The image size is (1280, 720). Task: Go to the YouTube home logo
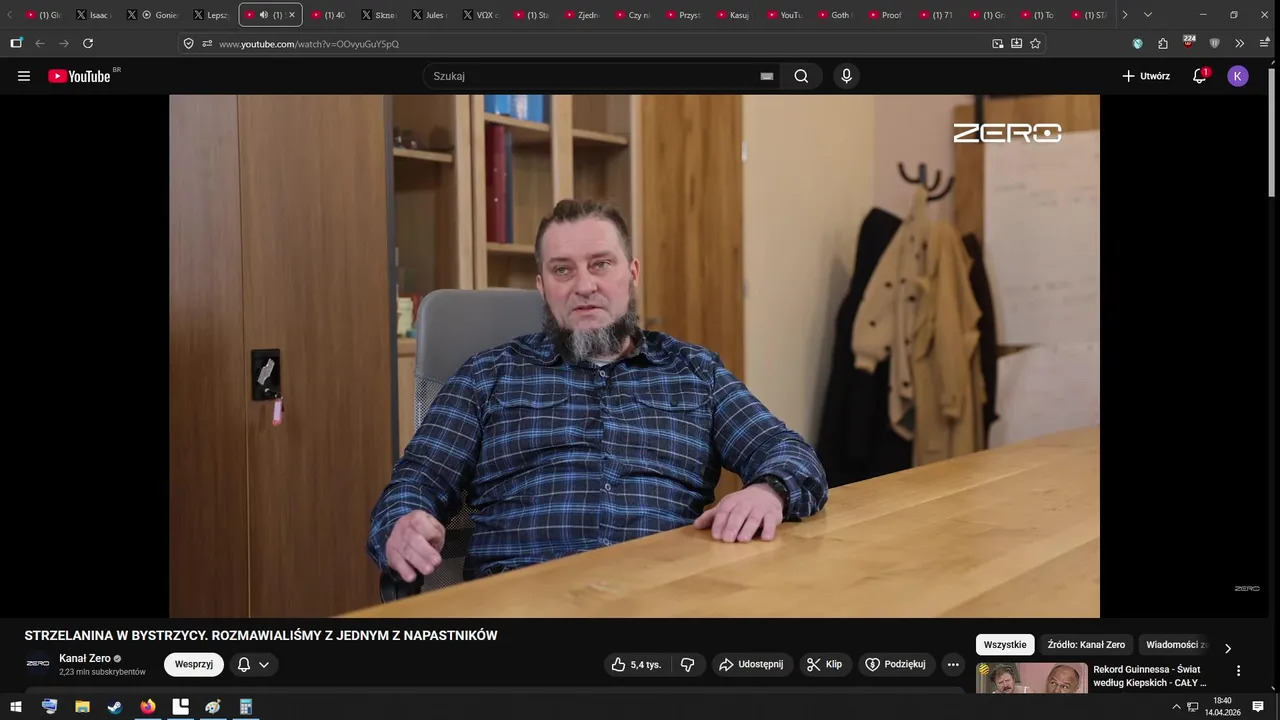tap(79, 76)
